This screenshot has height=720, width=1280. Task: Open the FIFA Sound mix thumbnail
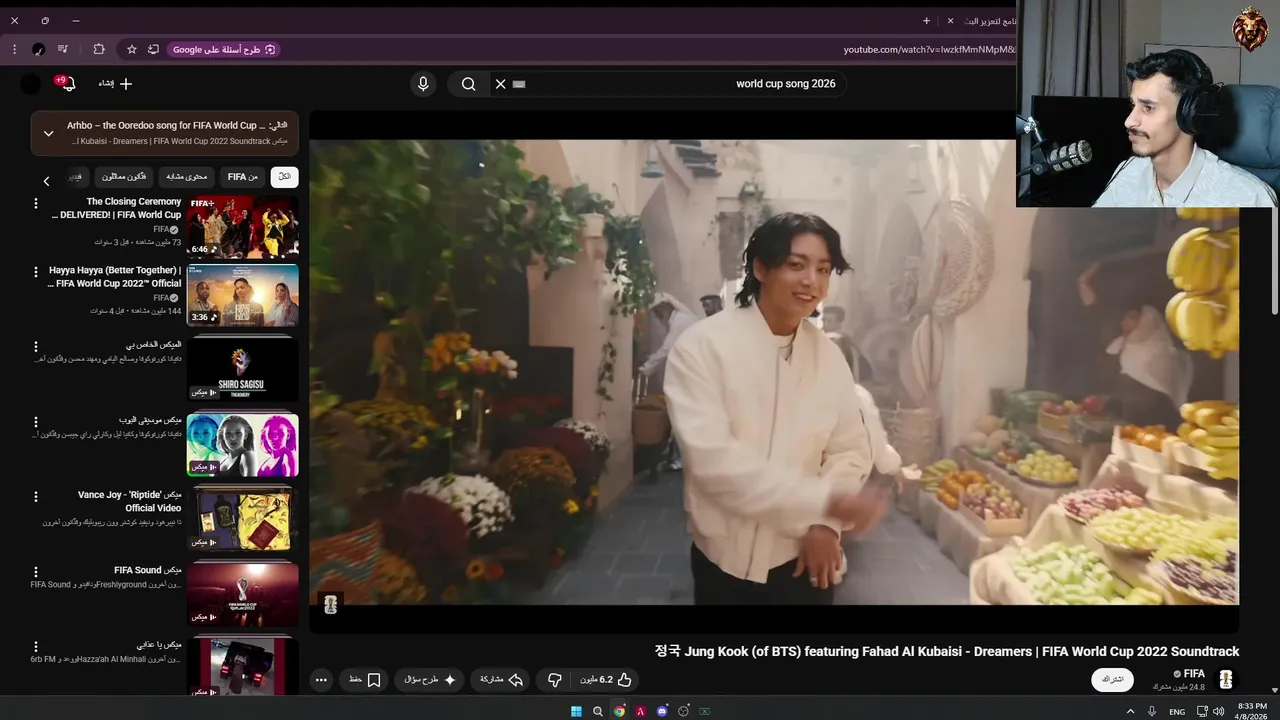coord(242,594)
